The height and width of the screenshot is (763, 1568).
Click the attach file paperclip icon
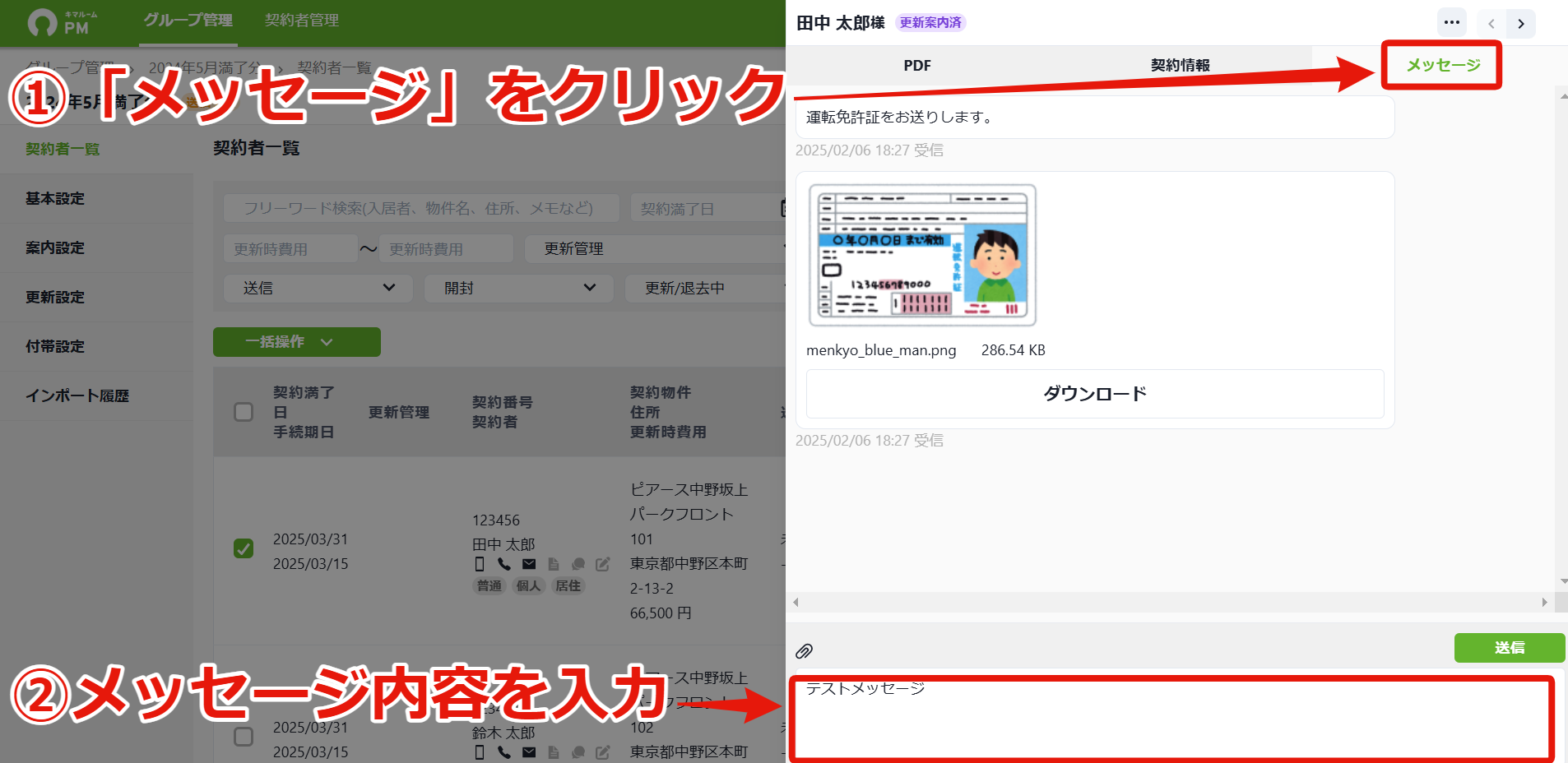804,651
